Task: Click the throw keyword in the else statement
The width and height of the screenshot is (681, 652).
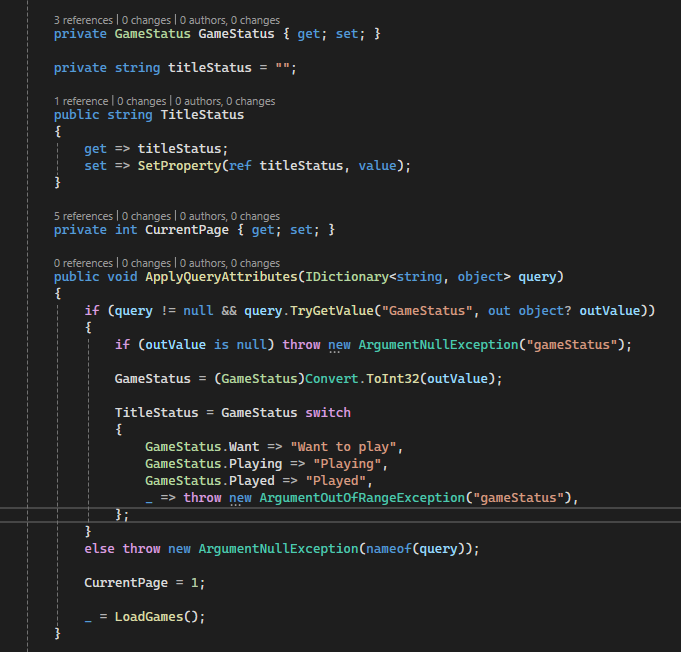Action: (x=141, y=549)
